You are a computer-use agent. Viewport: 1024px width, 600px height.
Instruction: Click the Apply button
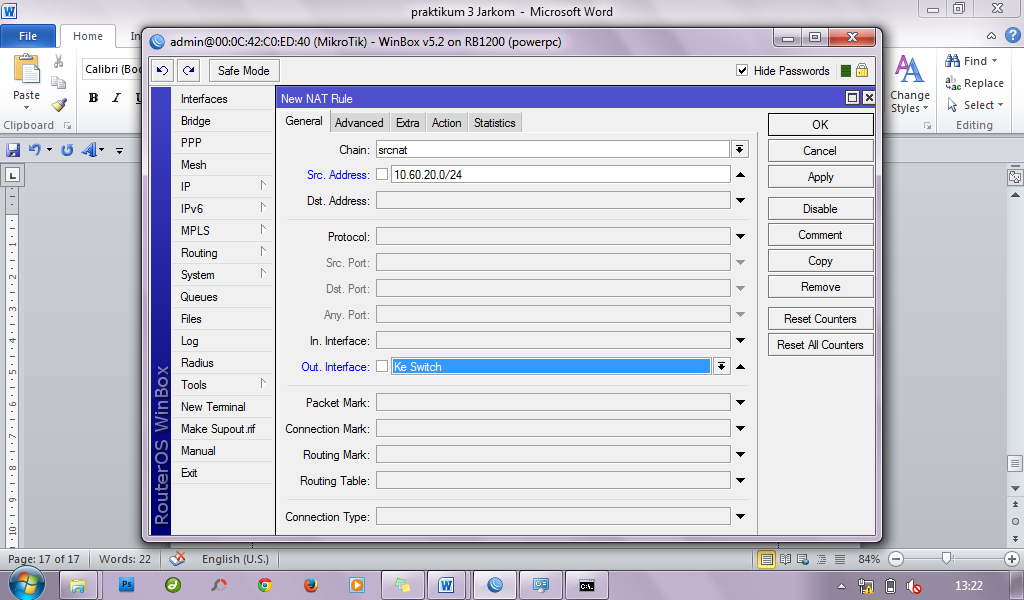point(820,177)
